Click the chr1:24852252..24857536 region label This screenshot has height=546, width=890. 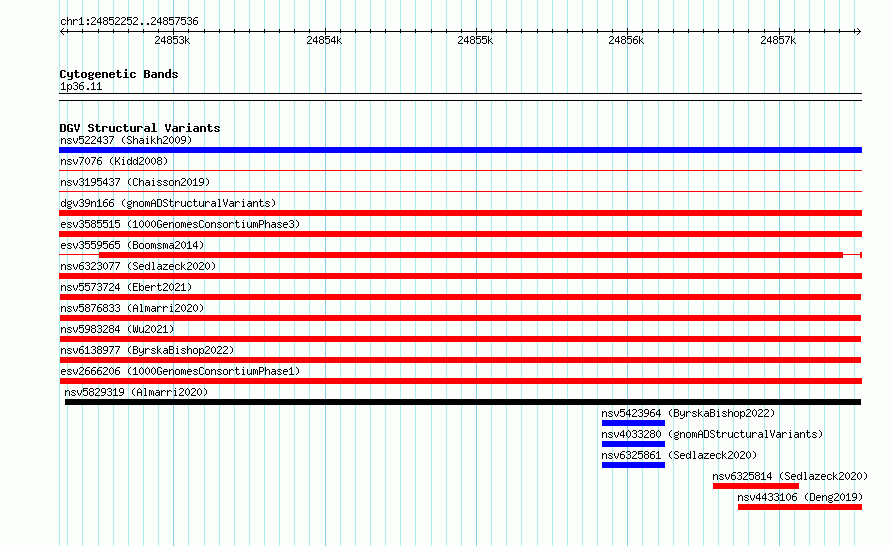[x=129, y=22]
